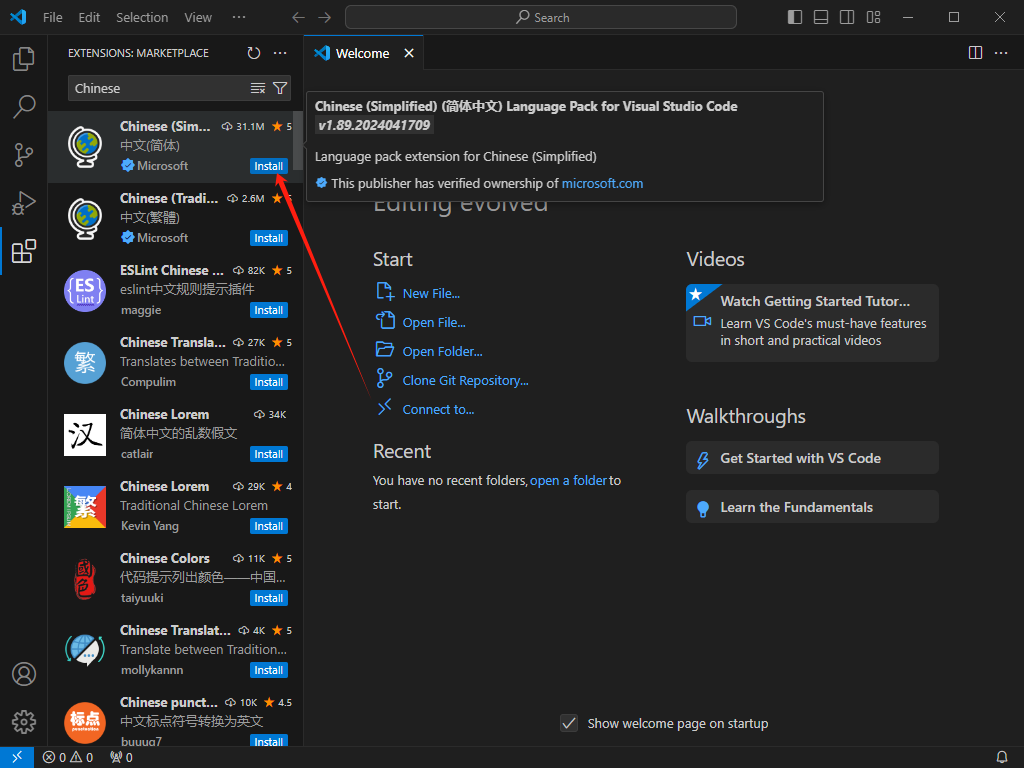This screenshot has width=1024, height=768.
Task: Split the editor to the right
Action: point(975,53)
